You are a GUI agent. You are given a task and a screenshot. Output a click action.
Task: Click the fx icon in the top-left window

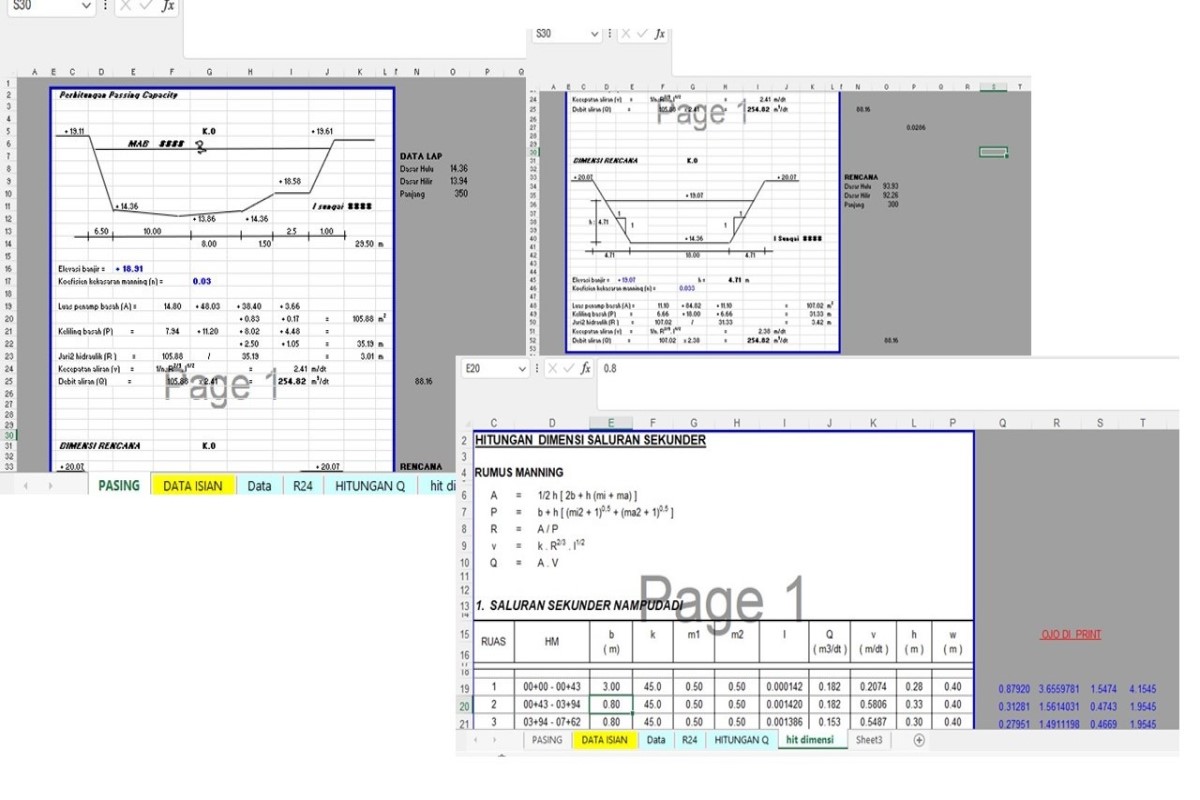(168, 5)
